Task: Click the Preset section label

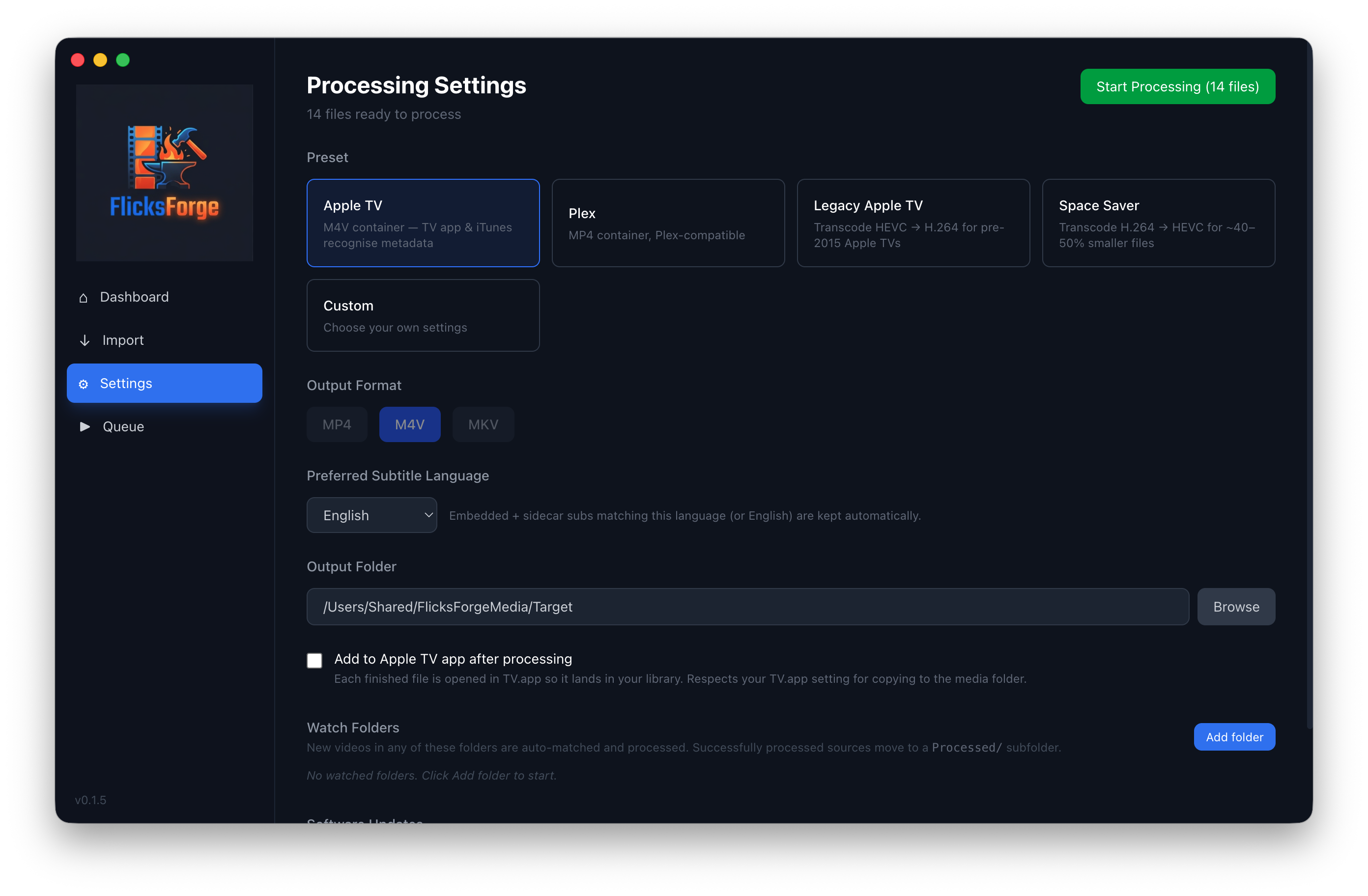Action: [x=328, y=158]
